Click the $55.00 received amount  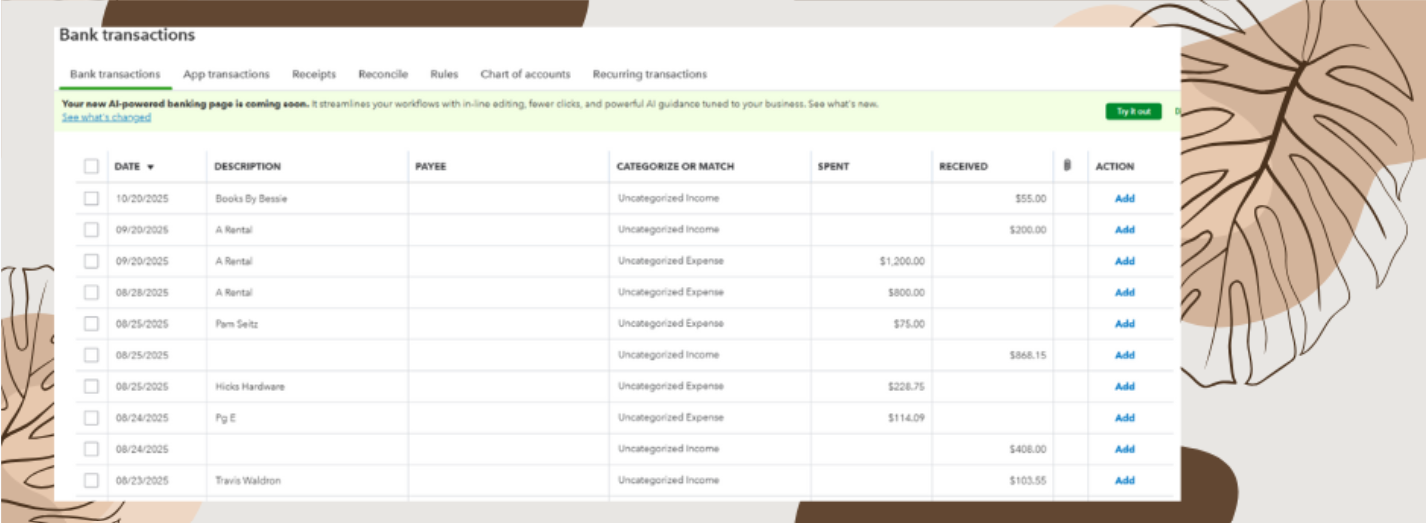pos(1031,198)
